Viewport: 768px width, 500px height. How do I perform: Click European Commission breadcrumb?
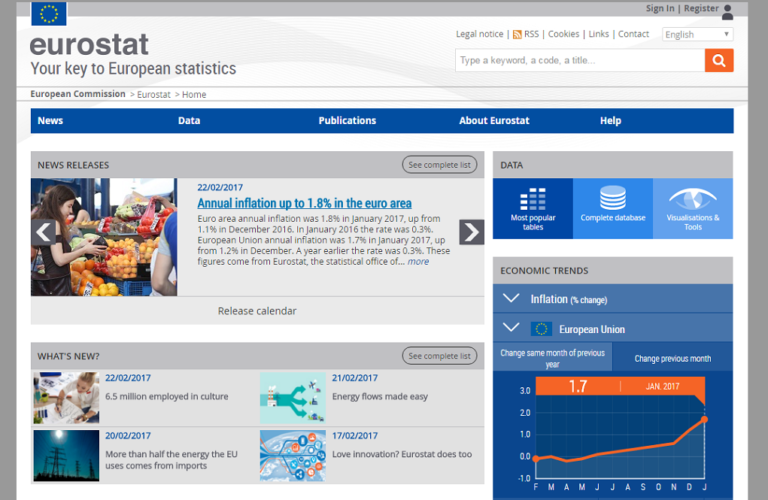tap(78, 94)
